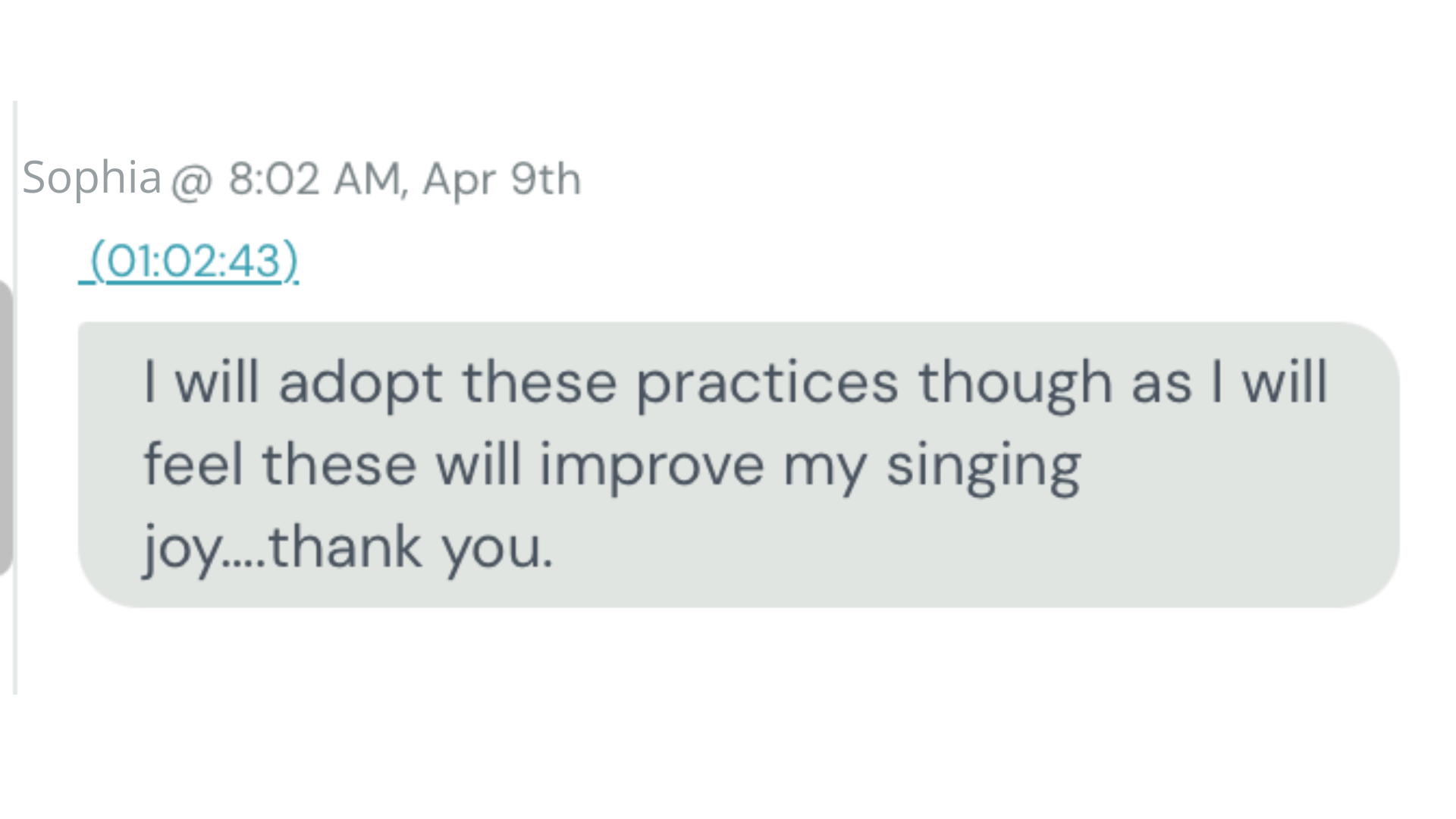The width and height of the screenshot is (1456, 819).
Task: Click "thank you." at the message end
Action: coord(411,548)
